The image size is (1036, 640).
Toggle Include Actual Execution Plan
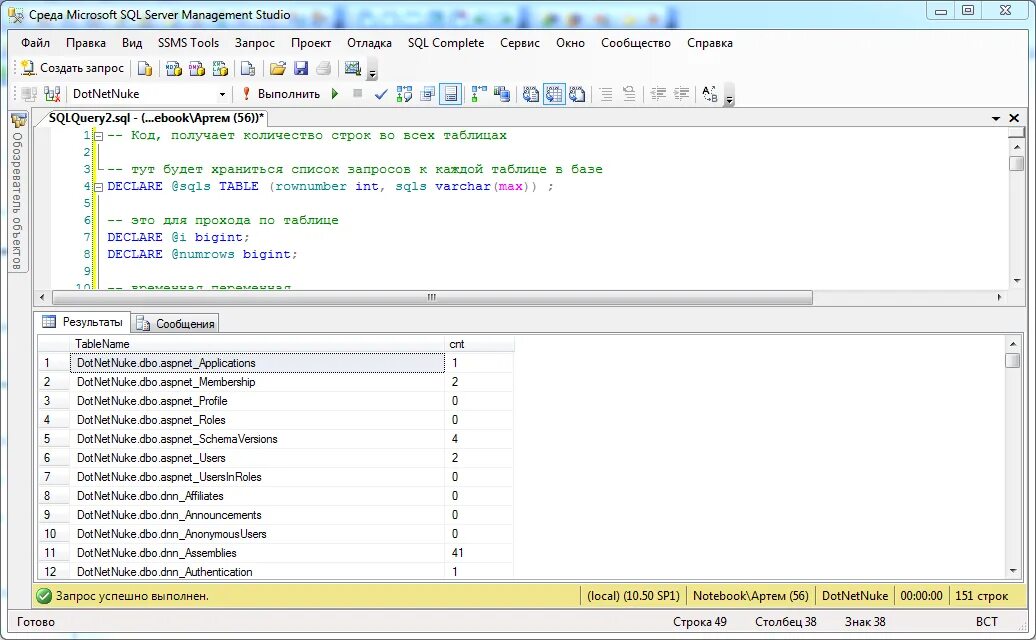[x=479, y=94]
